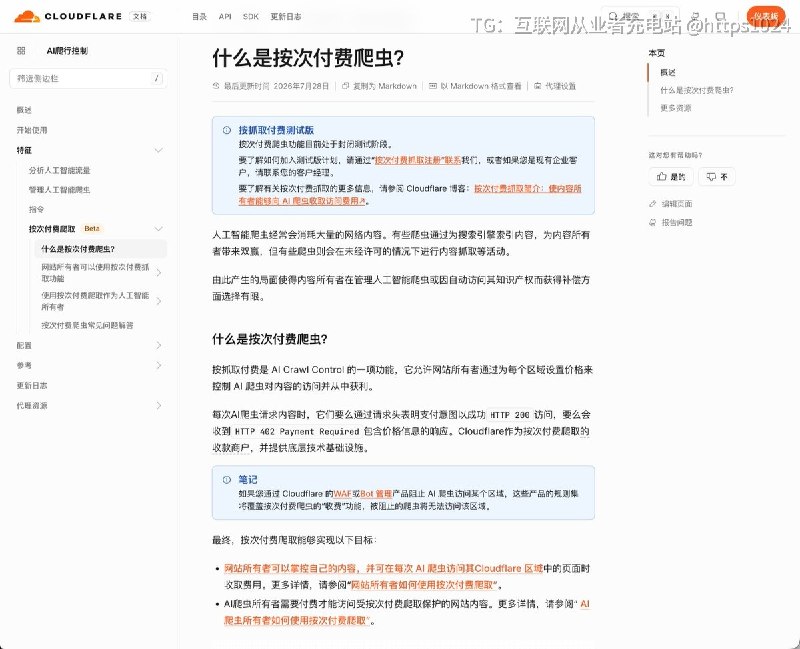Open the 网站所有者如何使用按次付费爬取 link
Screen dimensions: 800x649
pos(422,585)
